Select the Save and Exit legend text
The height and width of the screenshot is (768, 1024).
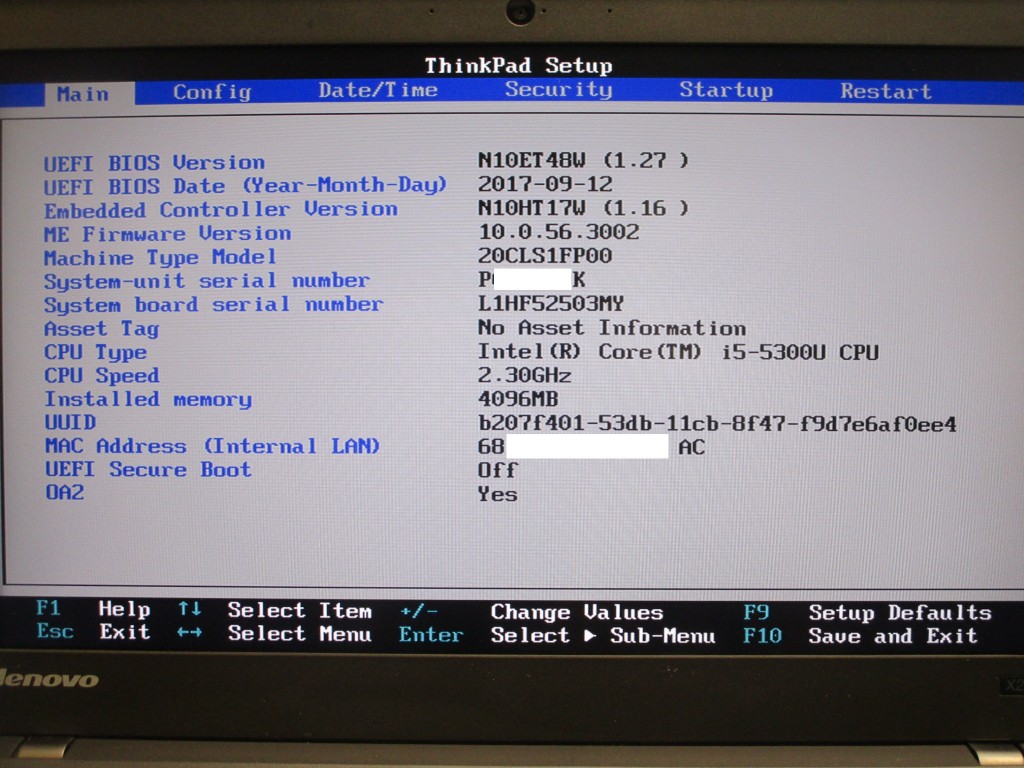coord(893,635)
